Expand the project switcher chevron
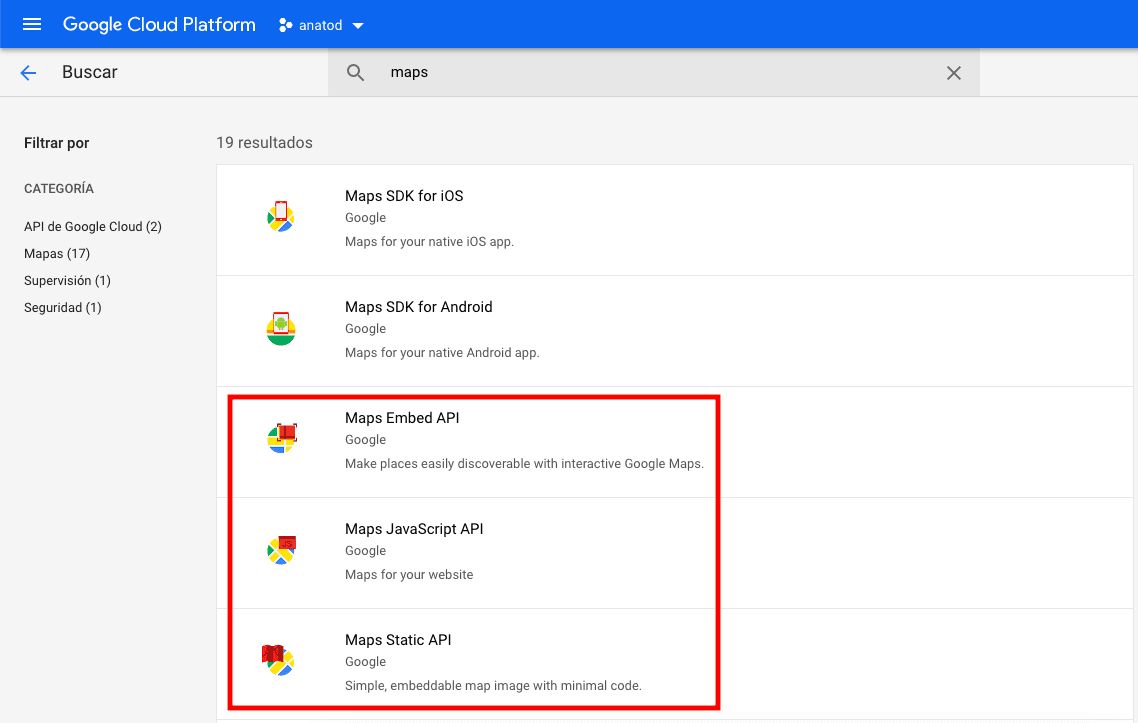Viewport: 1138px width, 723px height. point(356,24)
